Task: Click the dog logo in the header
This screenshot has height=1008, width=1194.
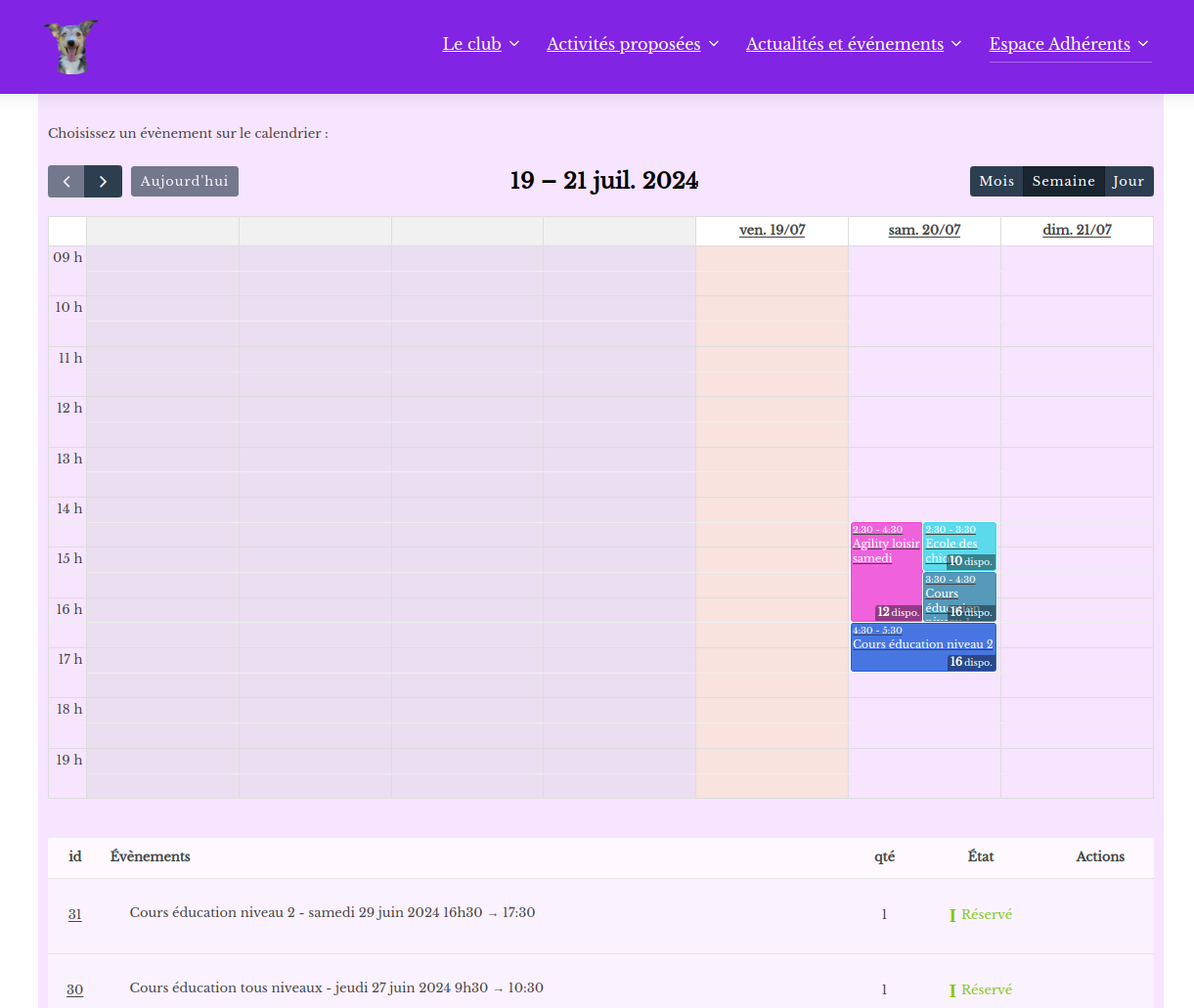Action: point(71,47)
